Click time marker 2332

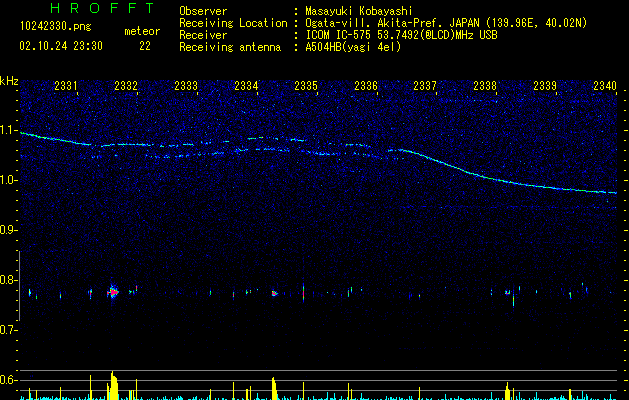click(126, 86)
